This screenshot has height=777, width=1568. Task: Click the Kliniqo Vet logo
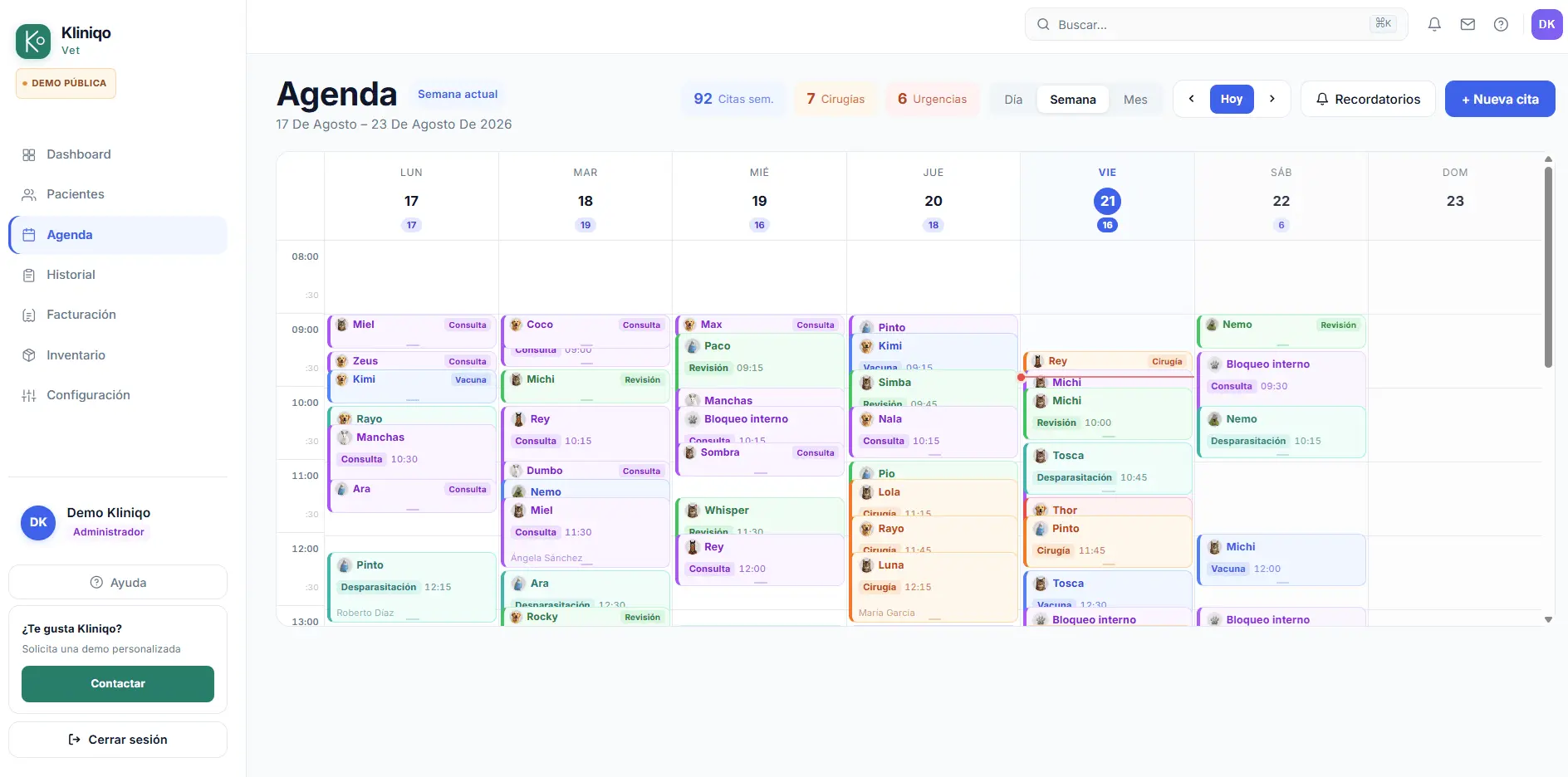pyautogui.click(x=64, y=41)
